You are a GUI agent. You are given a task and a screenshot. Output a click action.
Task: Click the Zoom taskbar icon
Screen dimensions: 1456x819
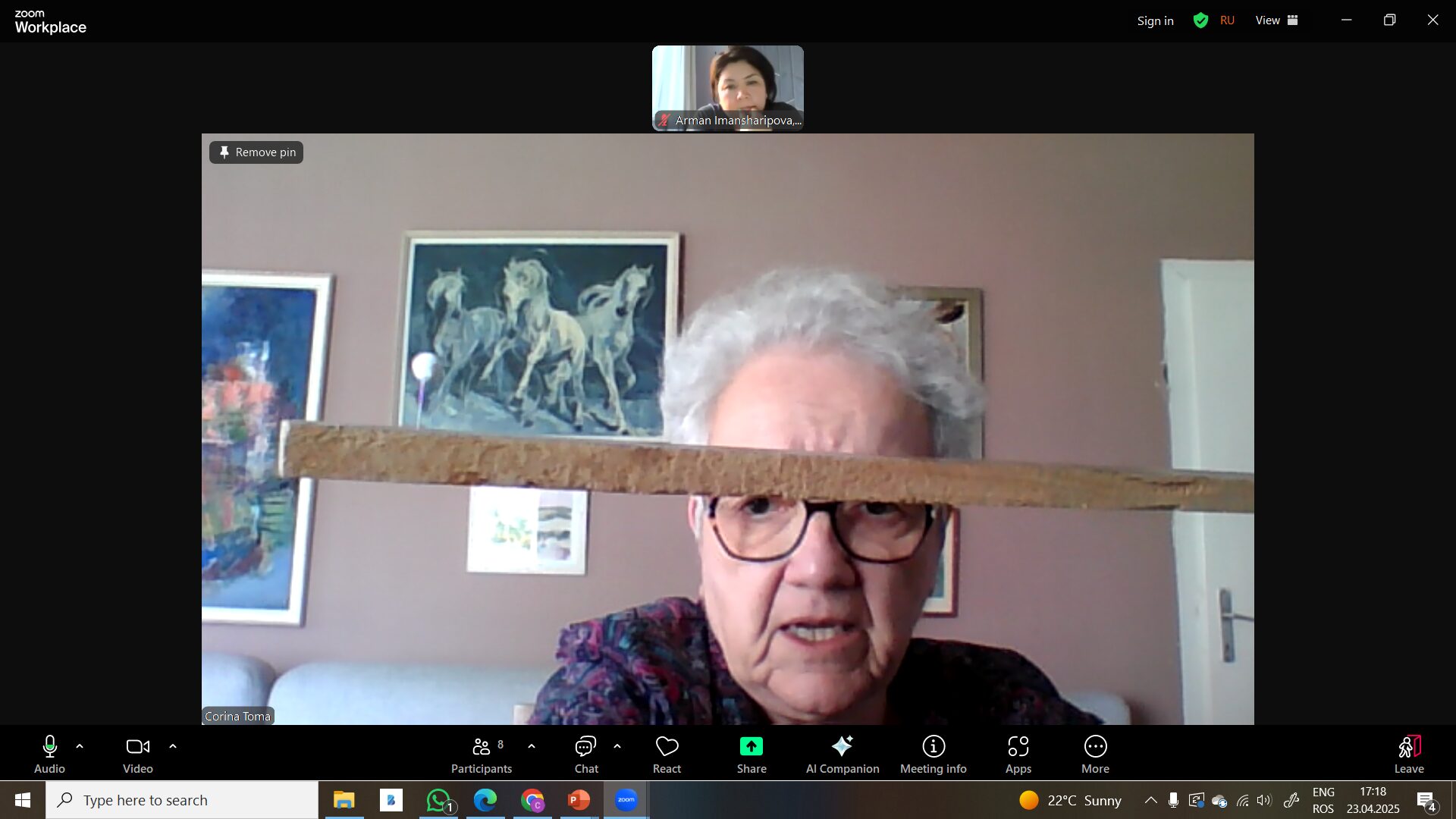click(x=626, y=800)
